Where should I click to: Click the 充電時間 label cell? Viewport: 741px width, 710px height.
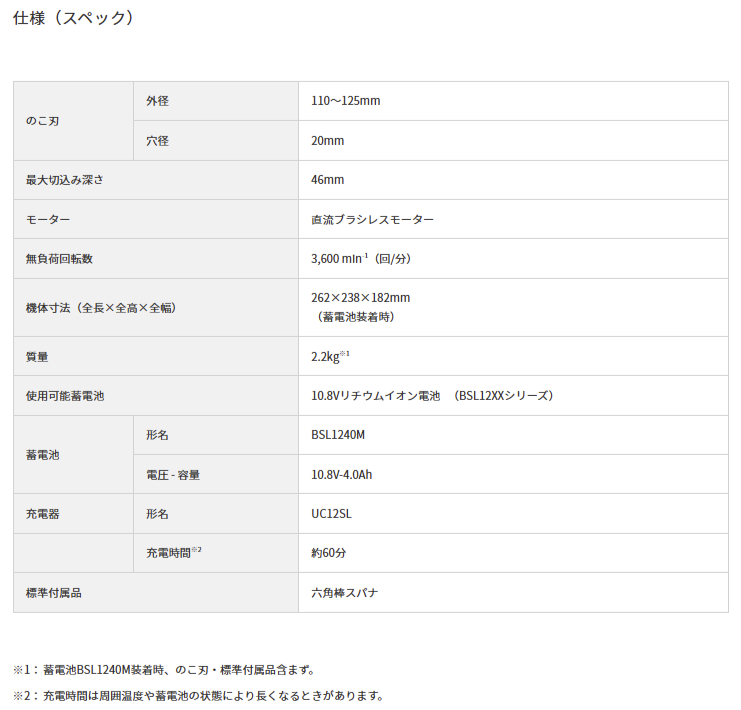click(x=216, y=553)
